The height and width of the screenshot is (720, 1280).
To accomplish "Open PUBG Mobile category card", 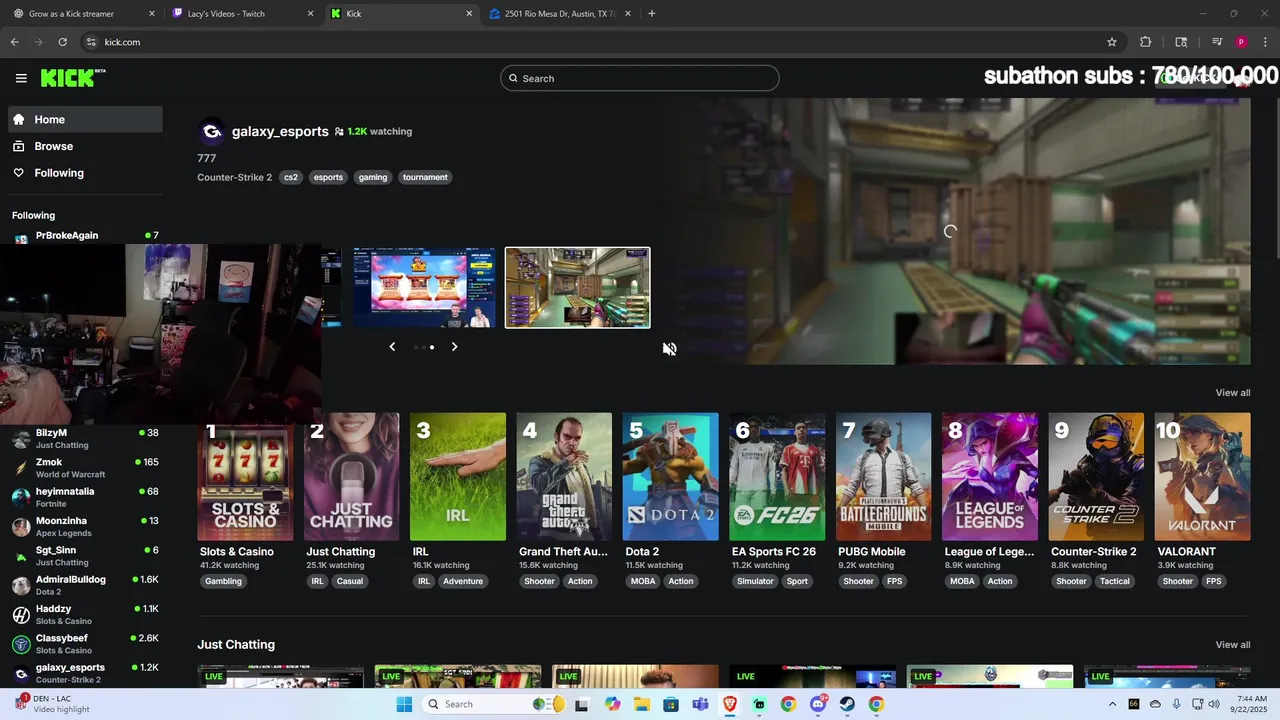I will (884, 477).
